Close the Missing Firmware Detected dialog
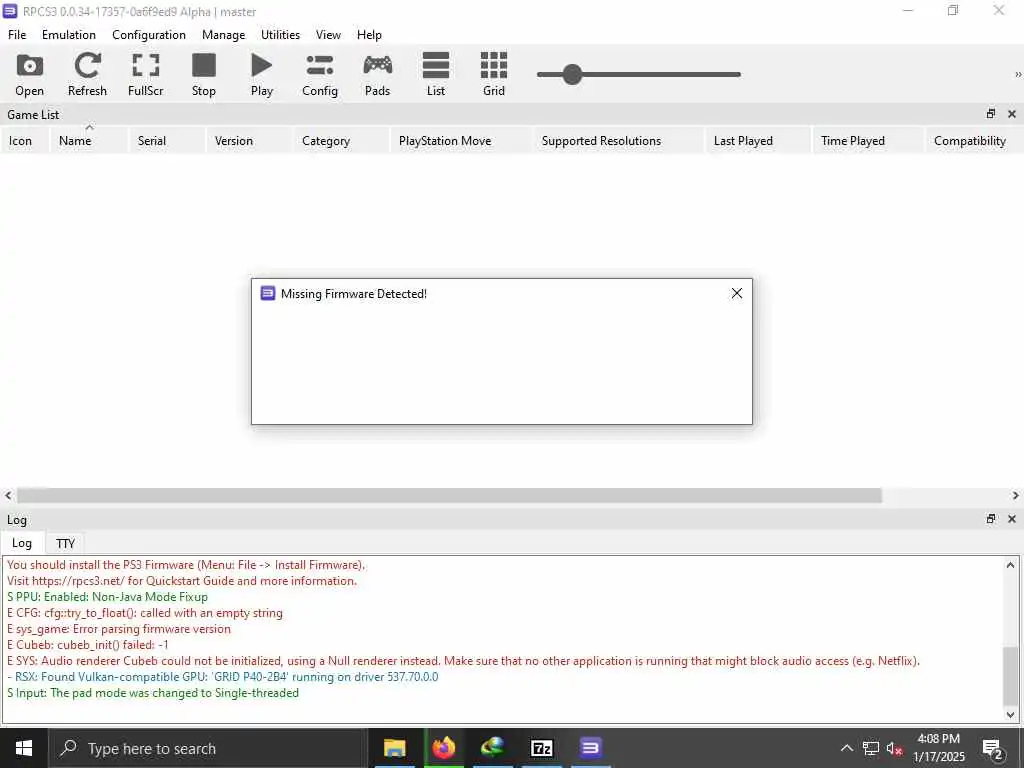The height and width of the screenshot is (768, 1024). point(737,293)
